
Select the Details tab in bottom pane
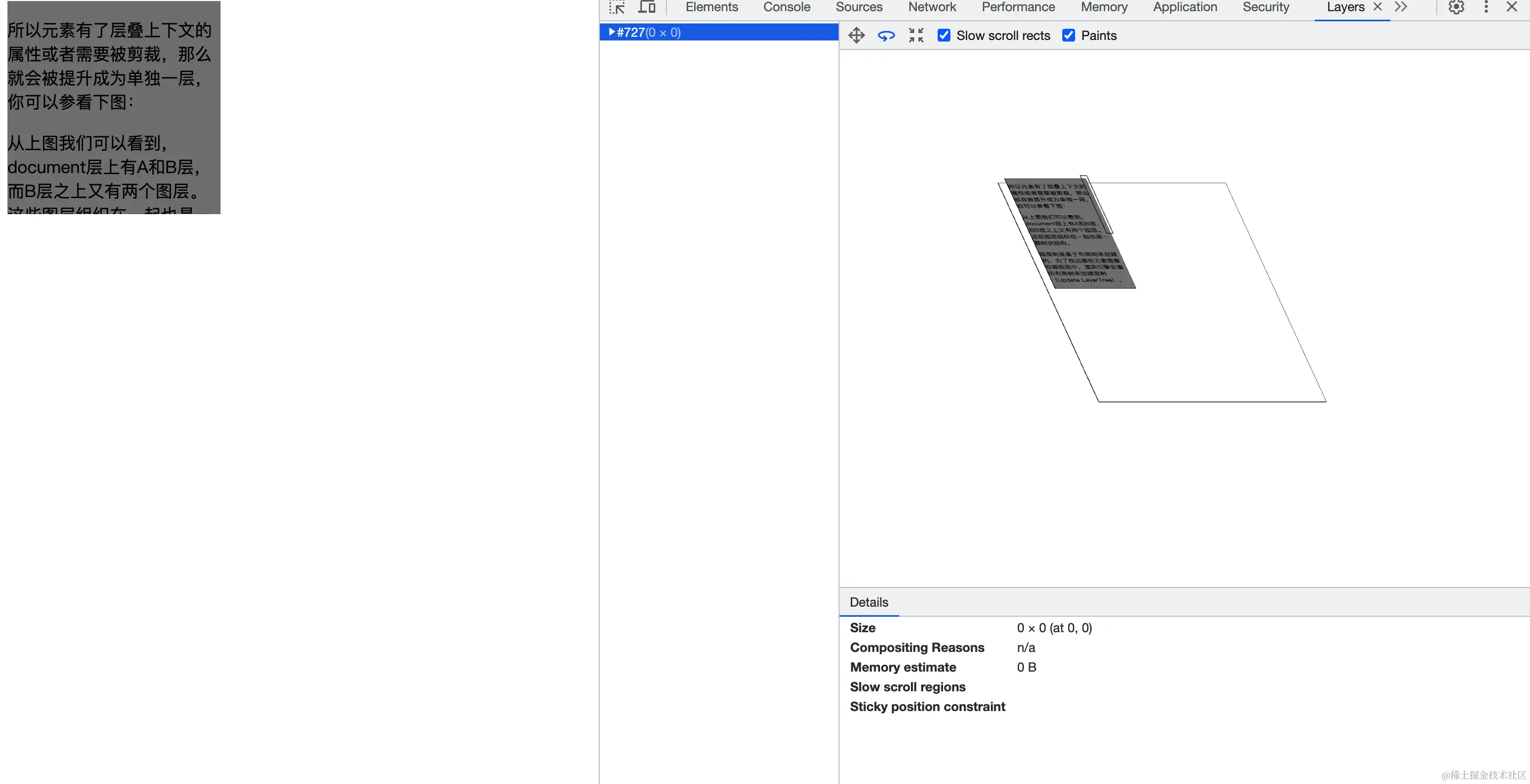[x=869, y=602]
